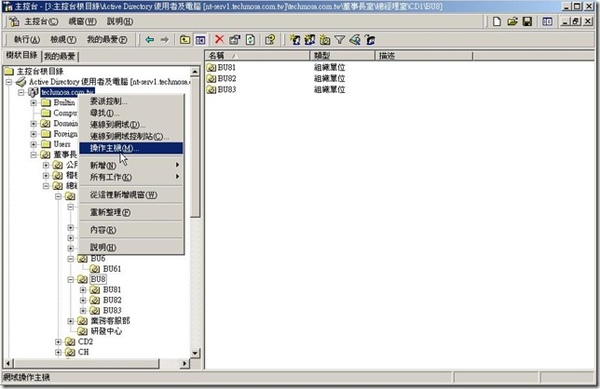Sort by the 名稱 column header
Screen dimensions: 600x389
pyautogui.click(x=257, y=56)
